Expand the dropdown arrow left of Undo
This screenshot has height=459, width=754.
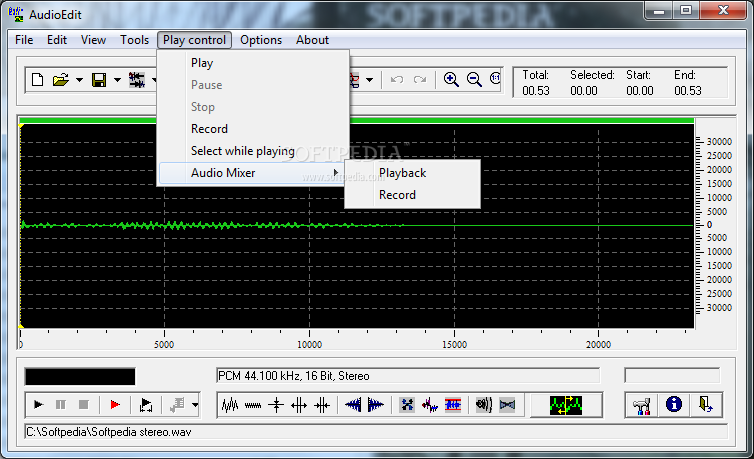pyautogui.click(x=369, y=80)
